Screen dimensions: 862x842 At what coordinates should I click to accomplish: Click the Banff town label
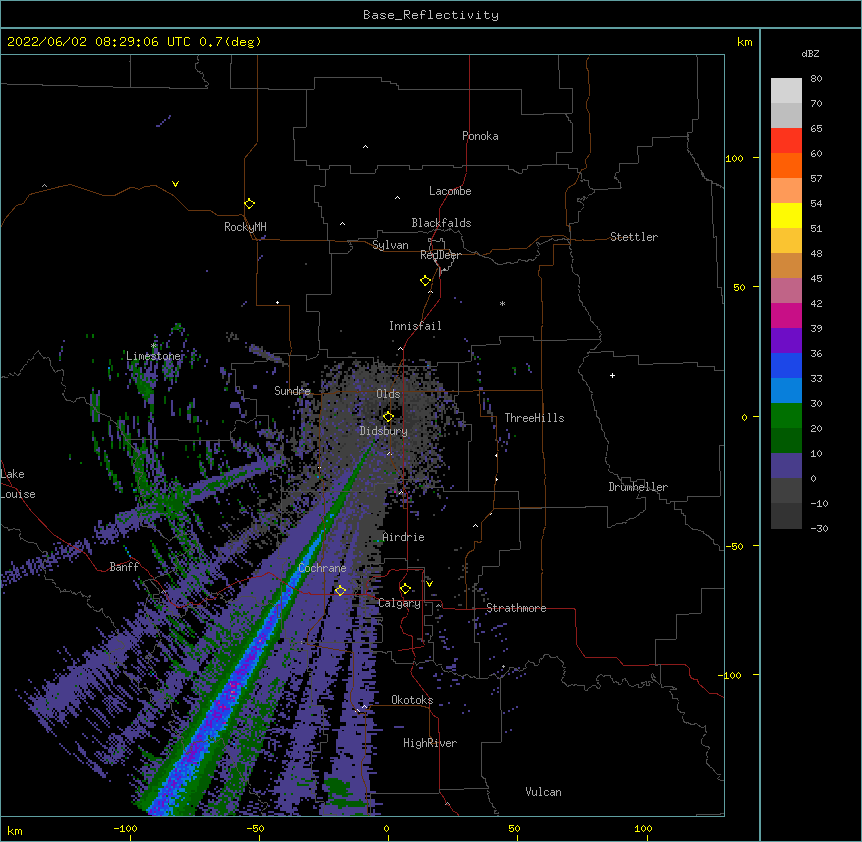click(x=124, y=567)
